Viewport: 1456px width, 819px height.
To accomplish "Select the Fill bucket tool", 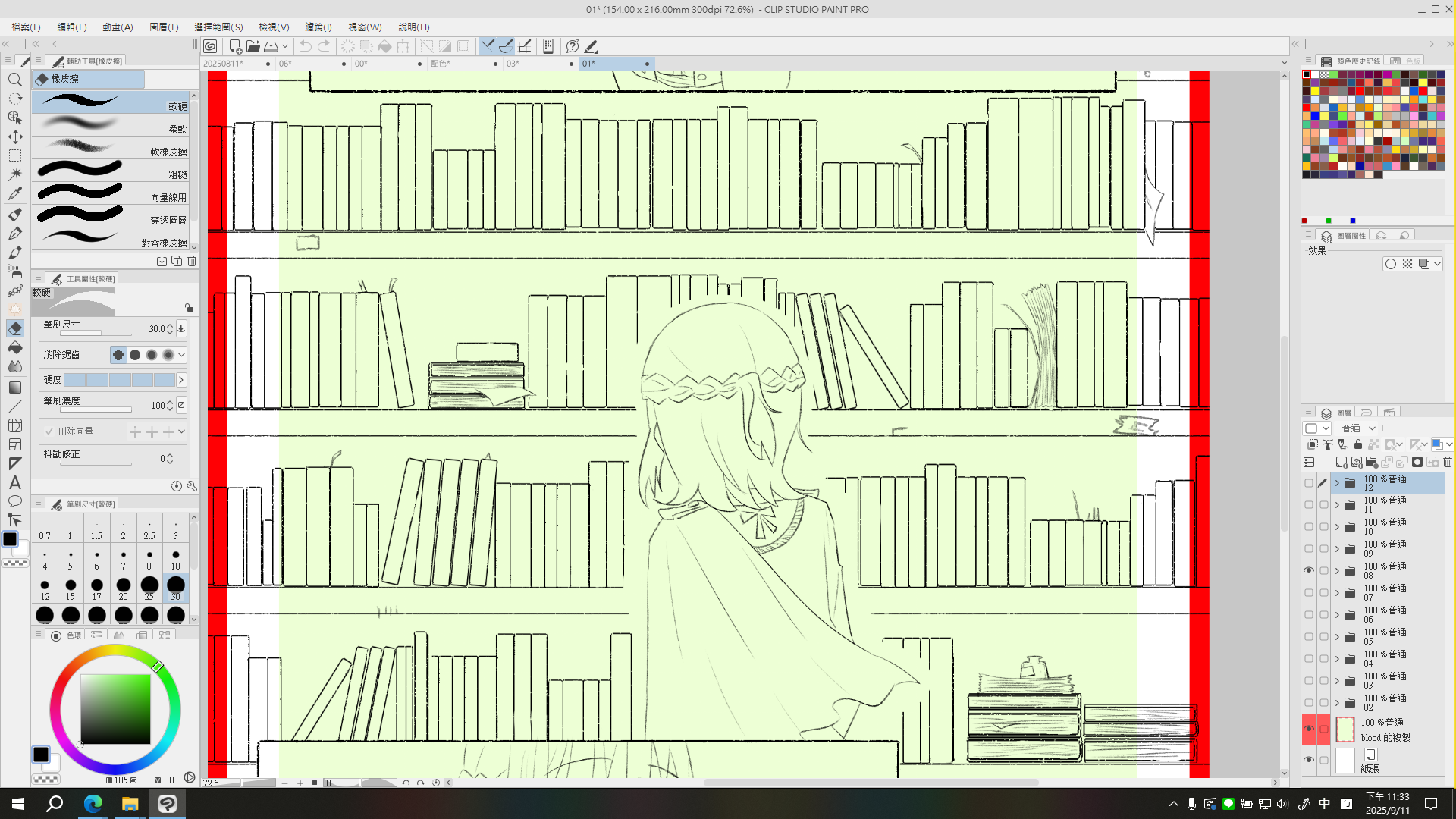I will click(14, 347).
